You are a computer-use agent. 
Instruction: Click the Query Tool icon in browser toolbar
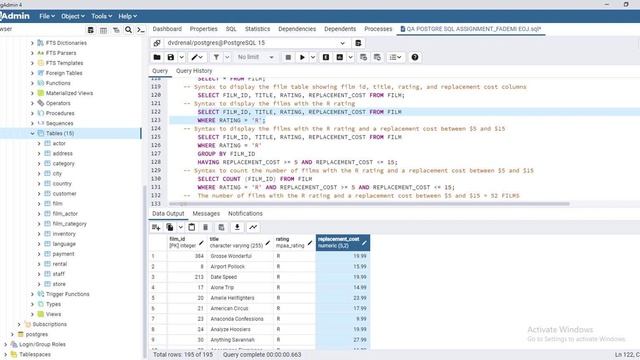pos(91,30)
